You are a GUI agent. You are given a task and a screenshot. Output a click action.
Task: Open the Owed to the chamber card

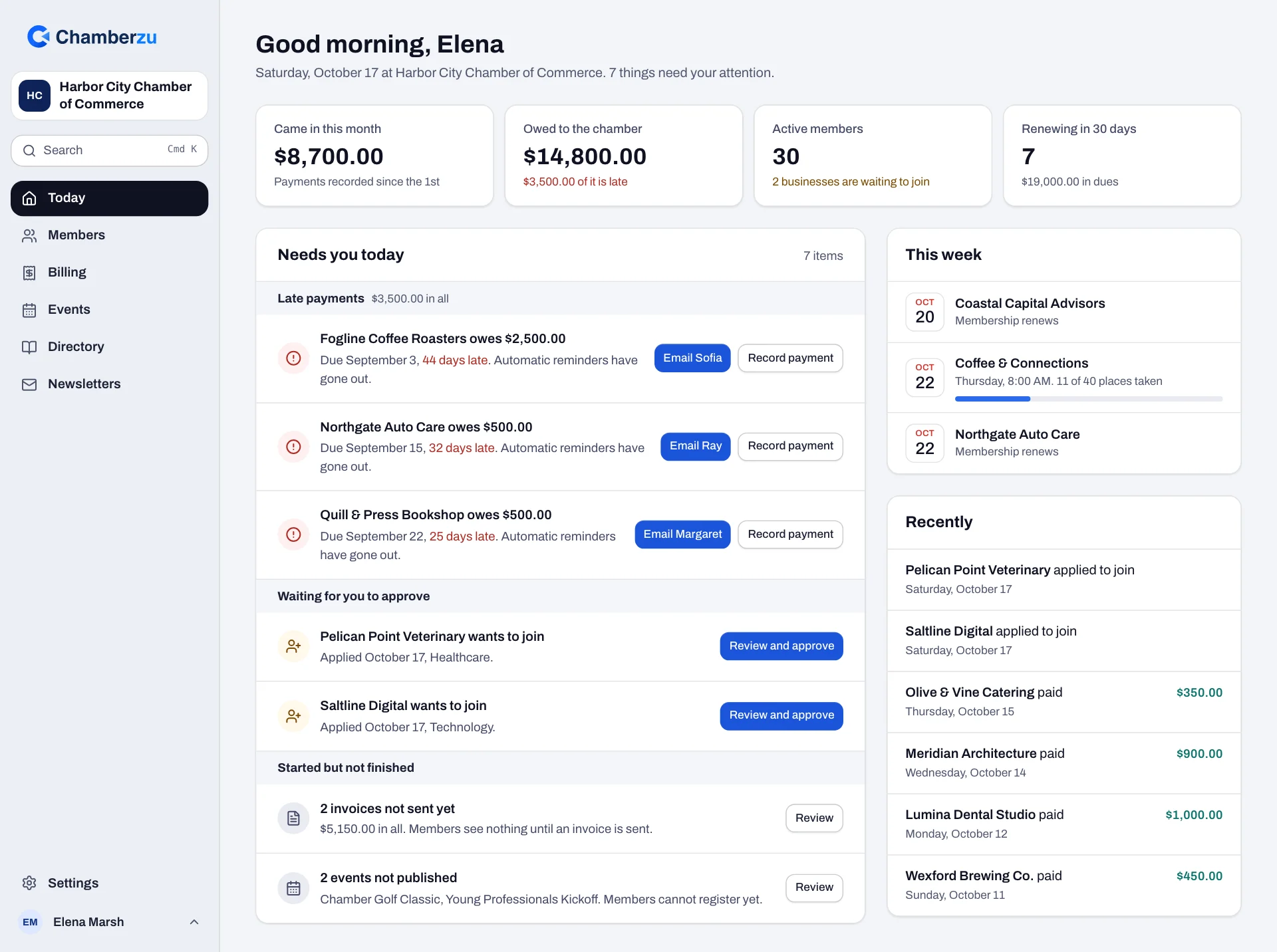pos(624,156)
